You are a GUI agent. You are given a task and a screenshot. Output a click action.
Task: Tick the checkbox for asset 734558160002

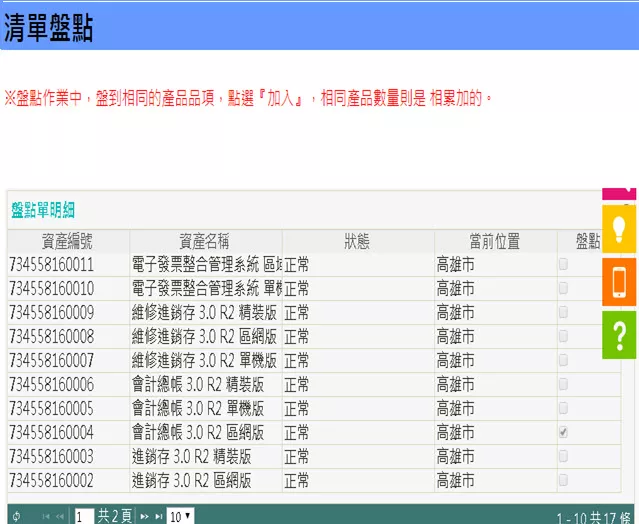[563, 481]
